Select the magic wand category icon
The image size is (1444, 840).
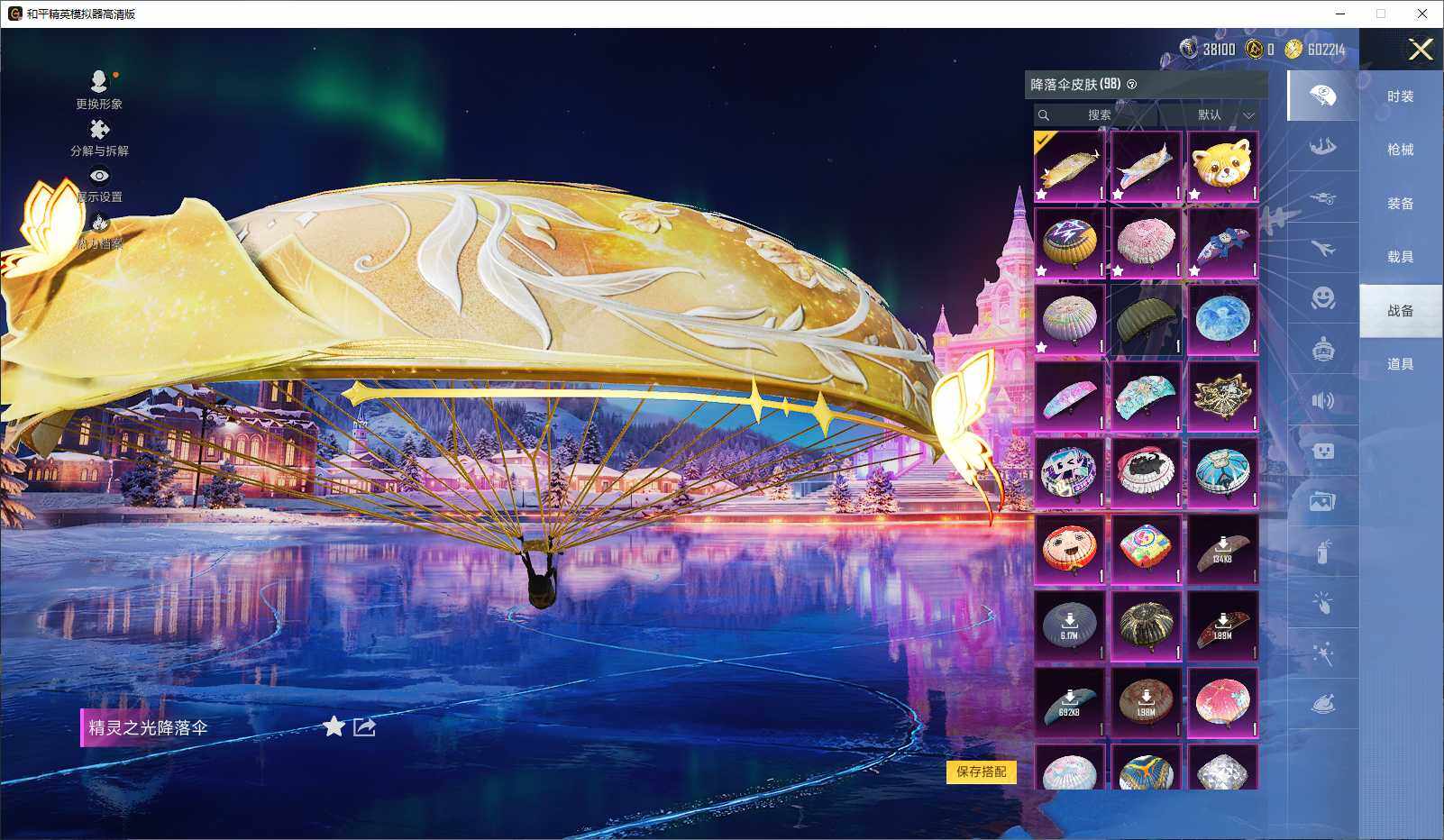tap(1322, 653)
